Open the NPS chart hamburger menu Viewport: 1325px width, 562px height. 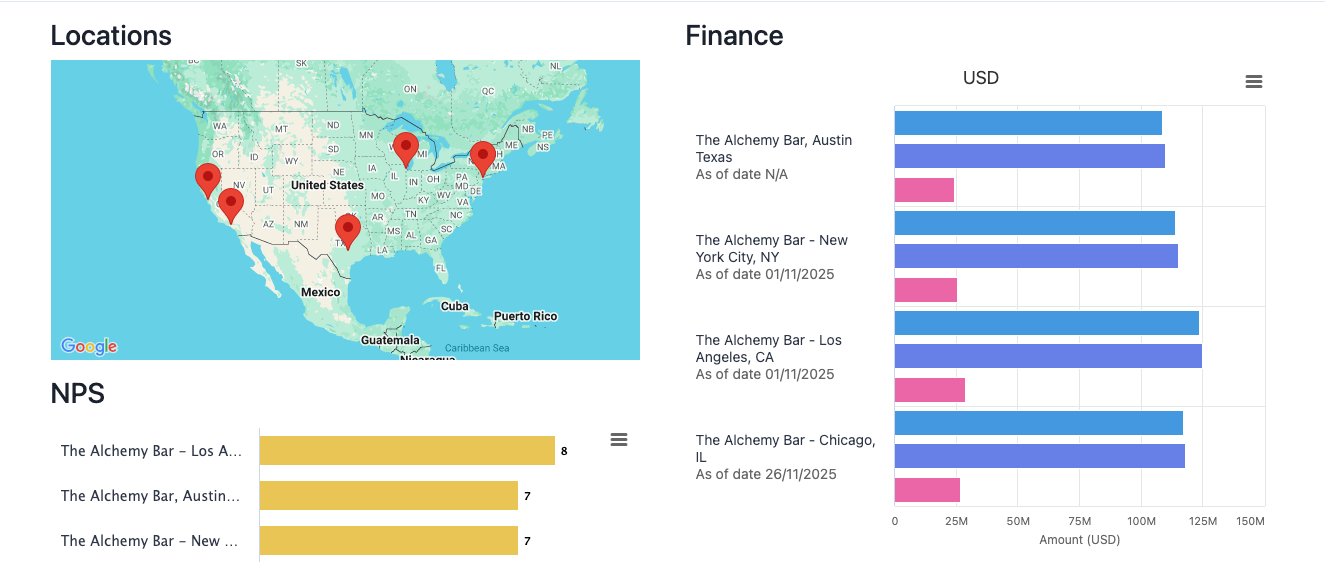click(619, 439)
